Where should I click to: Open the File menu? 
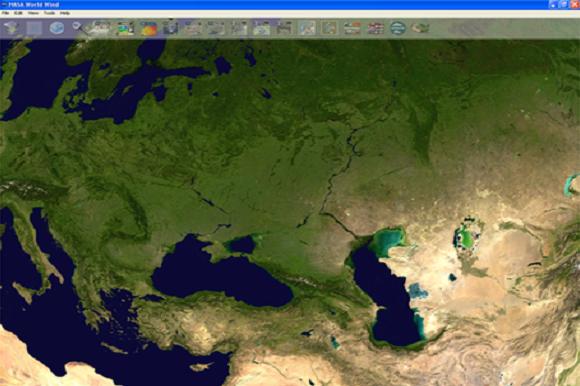click(x=5, y=13)
